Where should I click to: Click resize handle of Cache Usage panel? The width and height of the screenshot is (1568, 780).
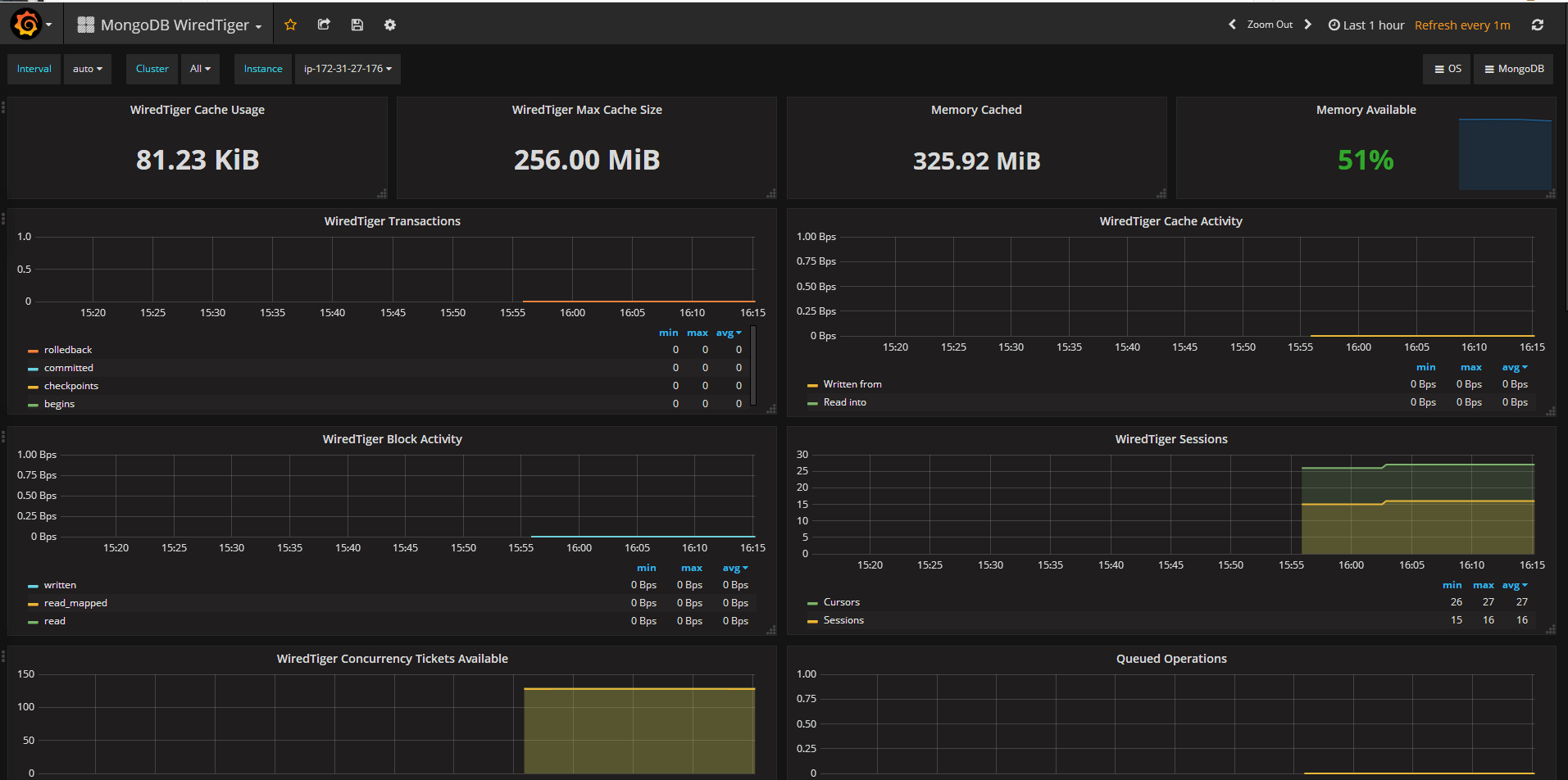(x=382, y=193)
